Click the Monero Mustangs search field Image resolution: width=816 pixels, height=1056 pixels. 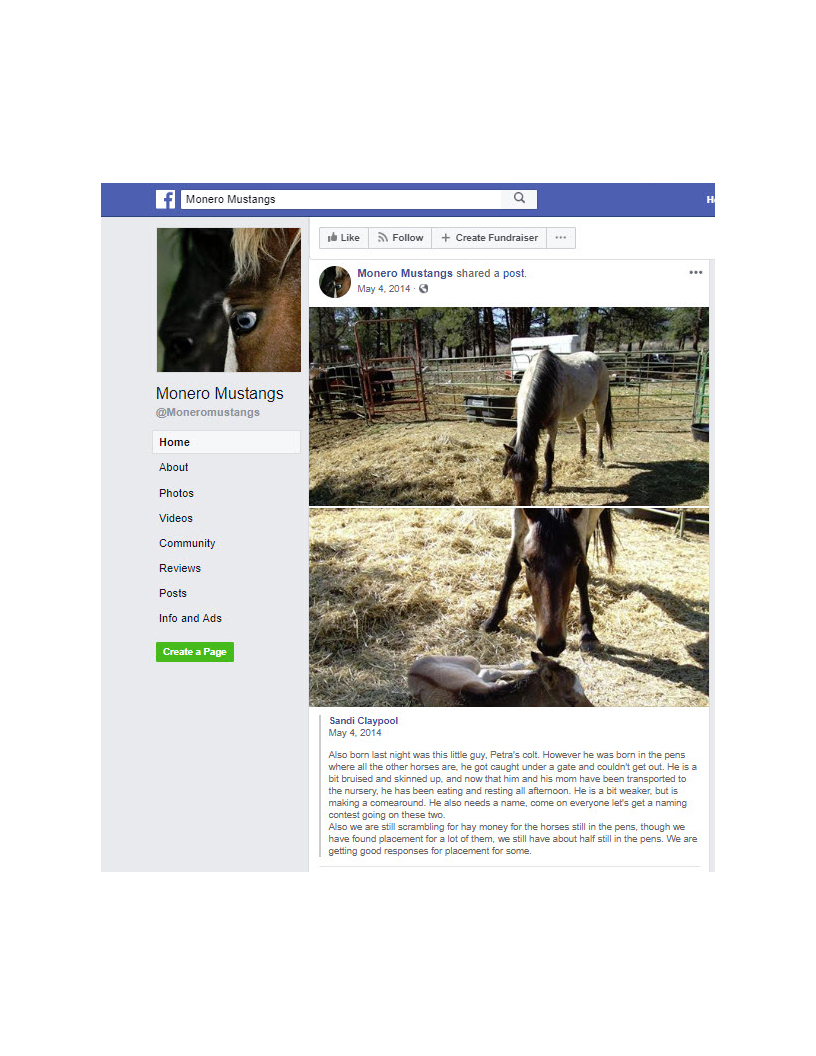[x=341, y=199]
